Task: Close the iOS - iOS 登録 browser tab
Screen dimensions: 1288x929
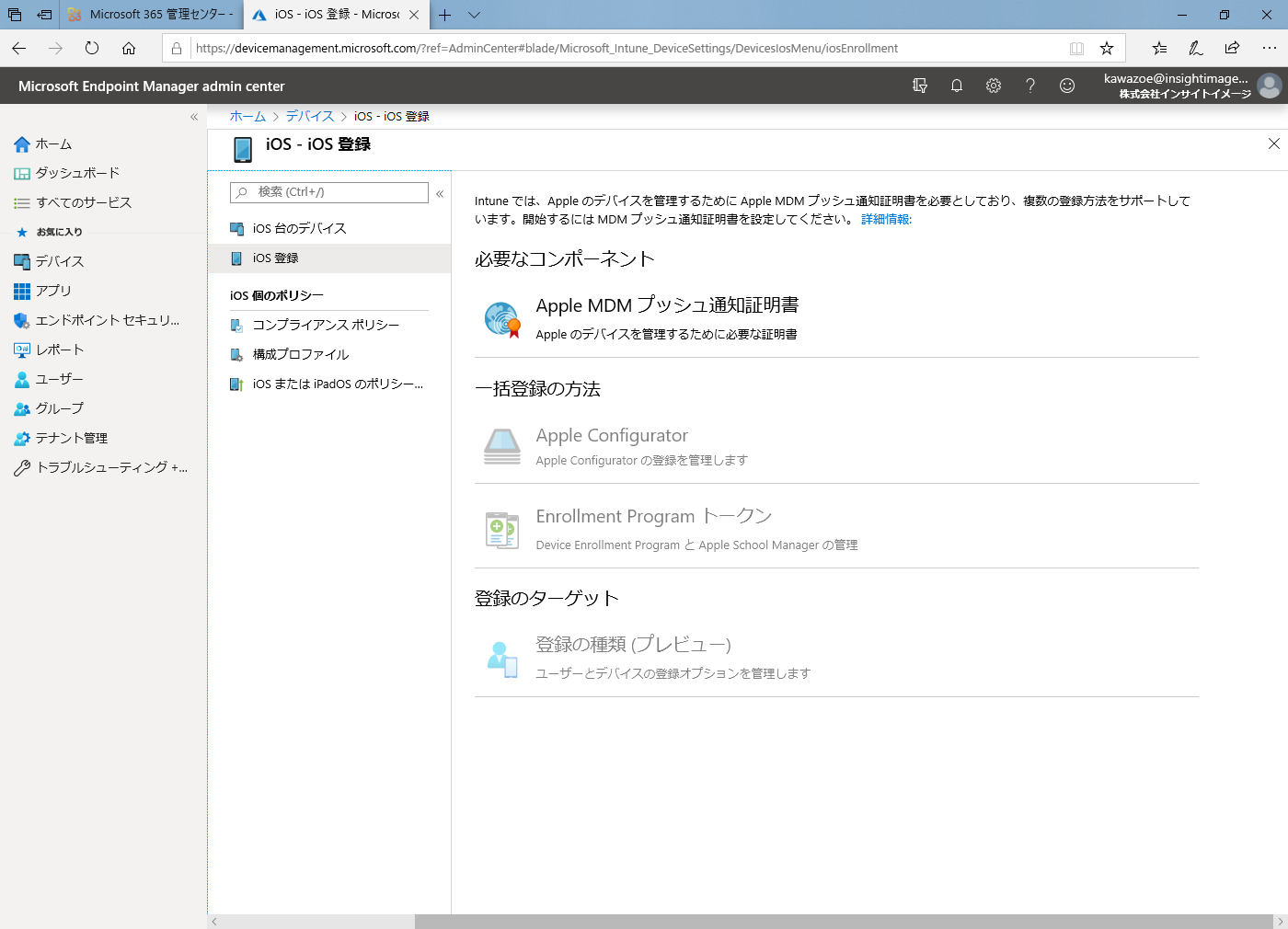Action: [414, 15]
